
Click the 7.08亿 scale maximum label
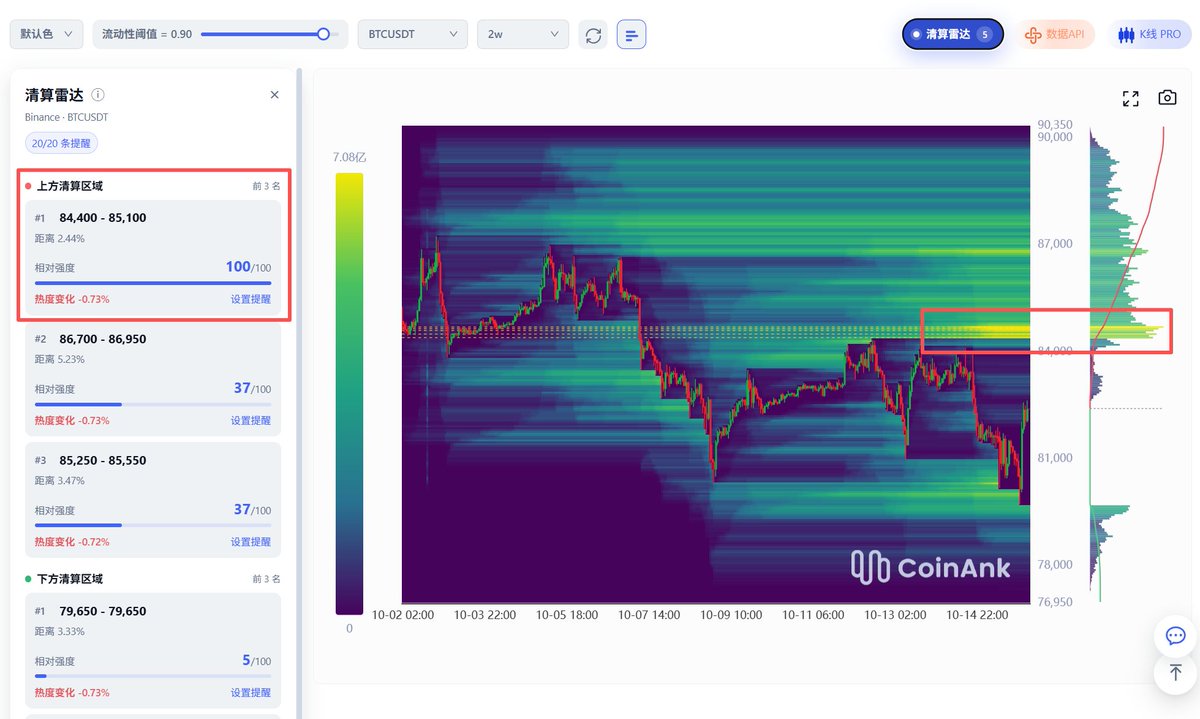(350, 157)
